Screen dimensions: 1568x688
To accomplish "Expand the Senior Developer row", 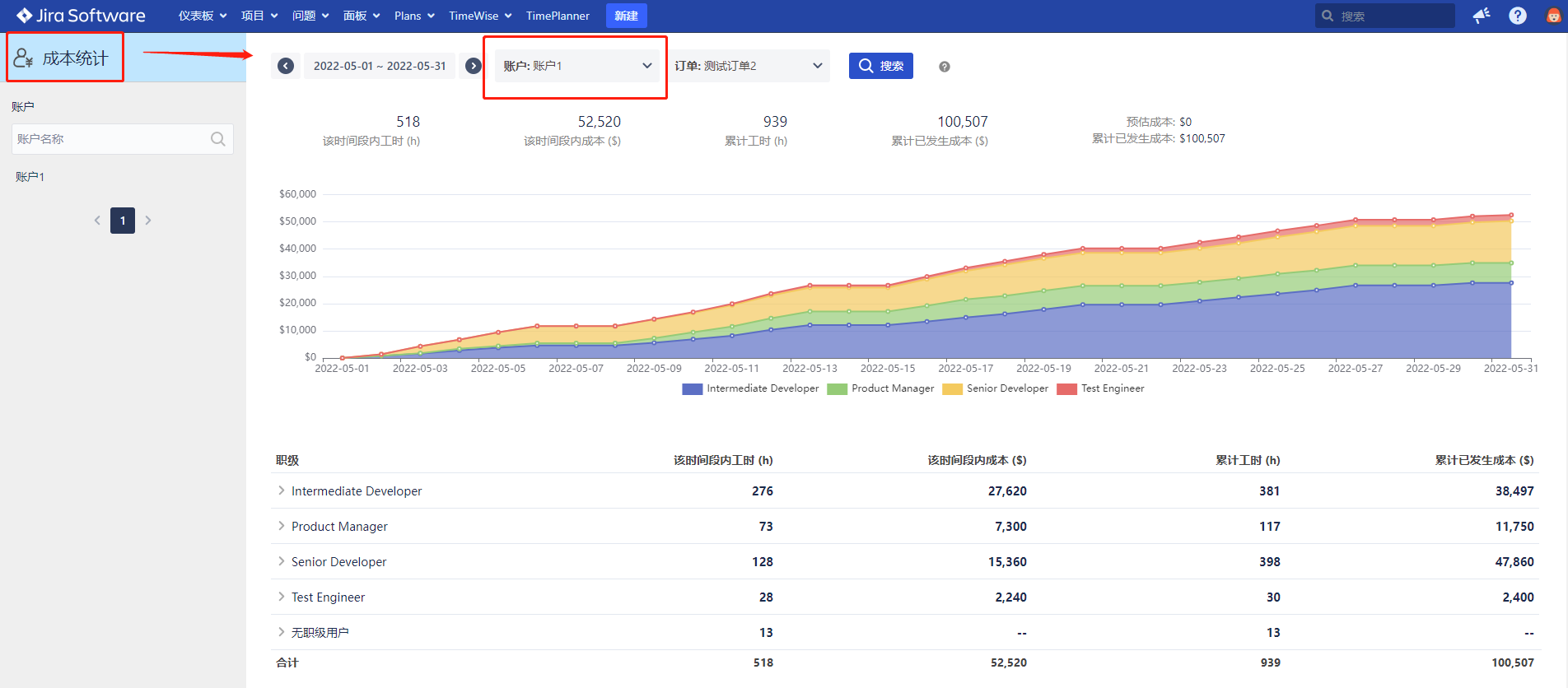I will (282, 561).
